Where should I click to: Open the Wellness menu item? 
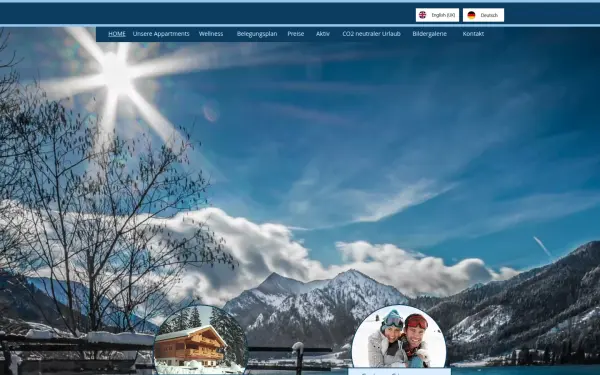211,34
